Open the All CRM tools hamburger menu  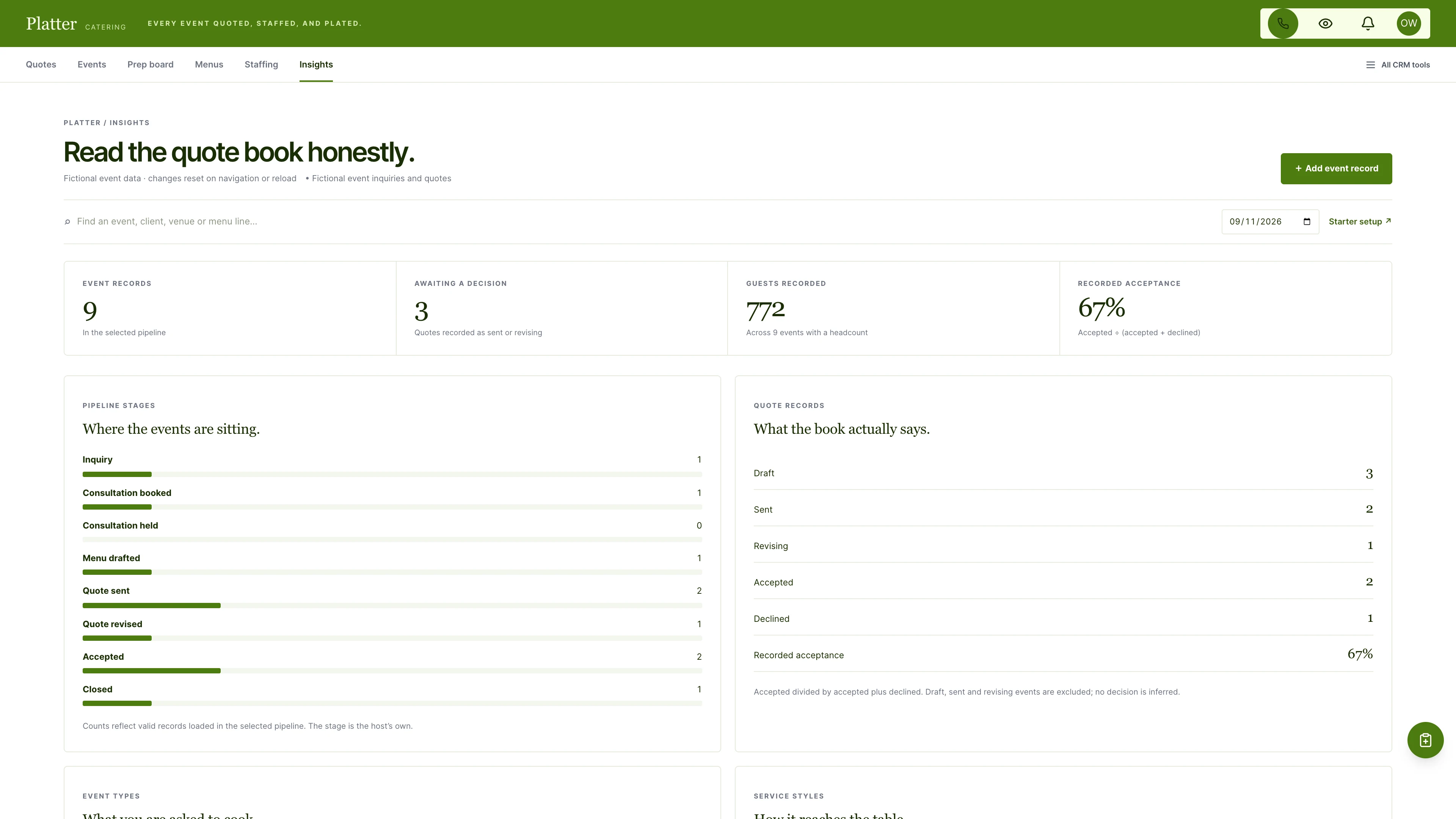click(x=1398, y=65)
